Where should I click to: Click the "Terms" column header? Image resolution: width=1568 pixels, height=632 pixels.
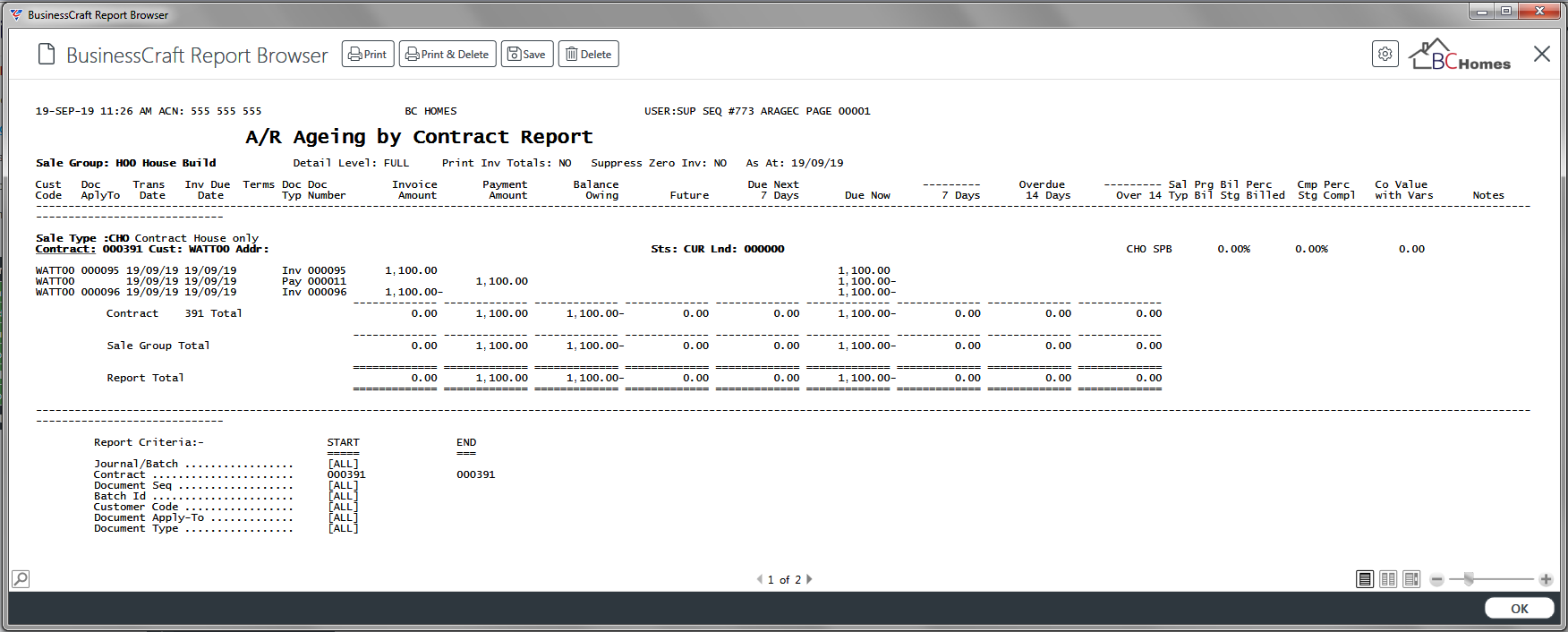point(259,184)
